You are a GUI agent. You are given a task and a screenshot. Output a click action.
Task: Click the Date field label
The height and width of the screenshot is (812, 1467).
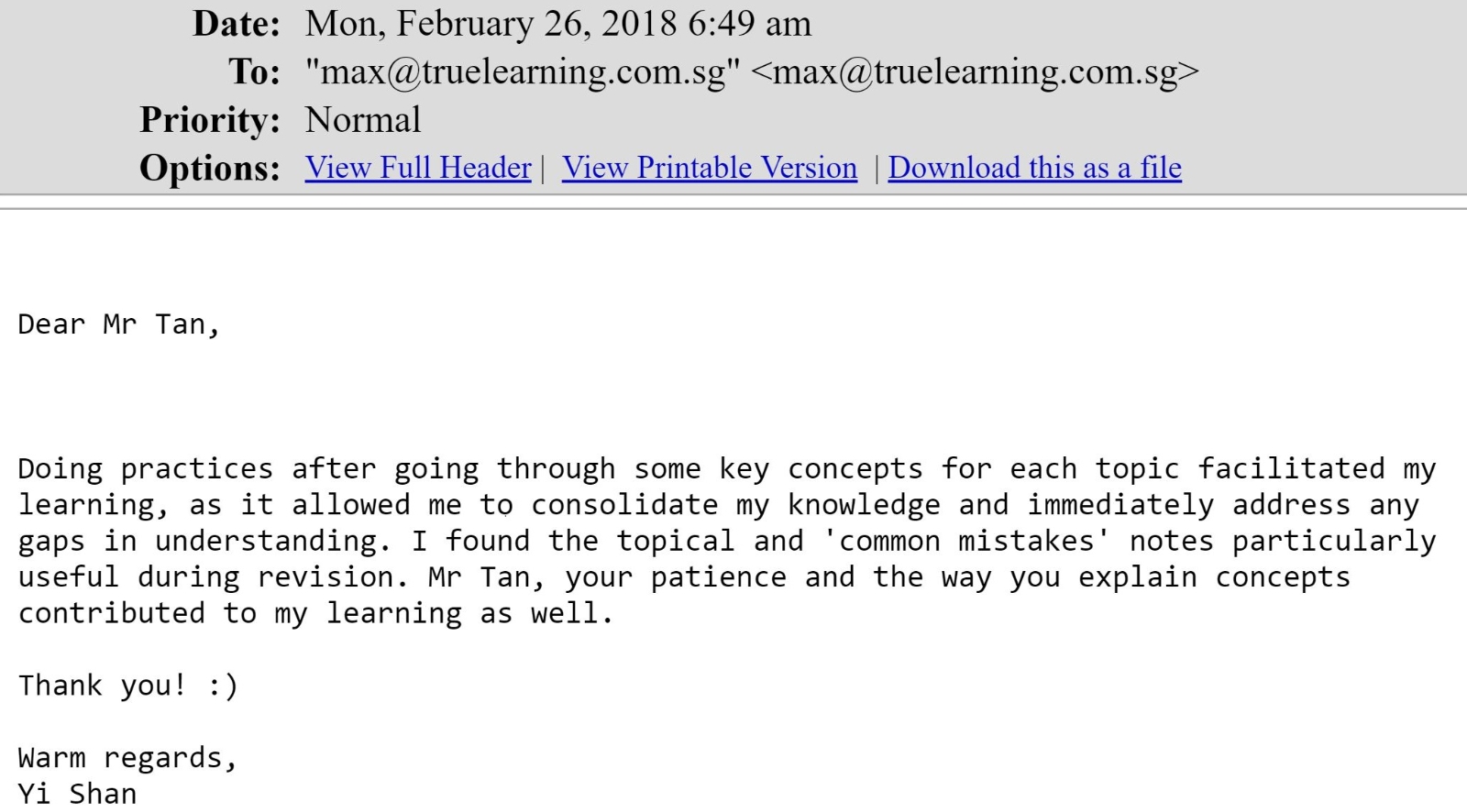click(x=236, y=24)
